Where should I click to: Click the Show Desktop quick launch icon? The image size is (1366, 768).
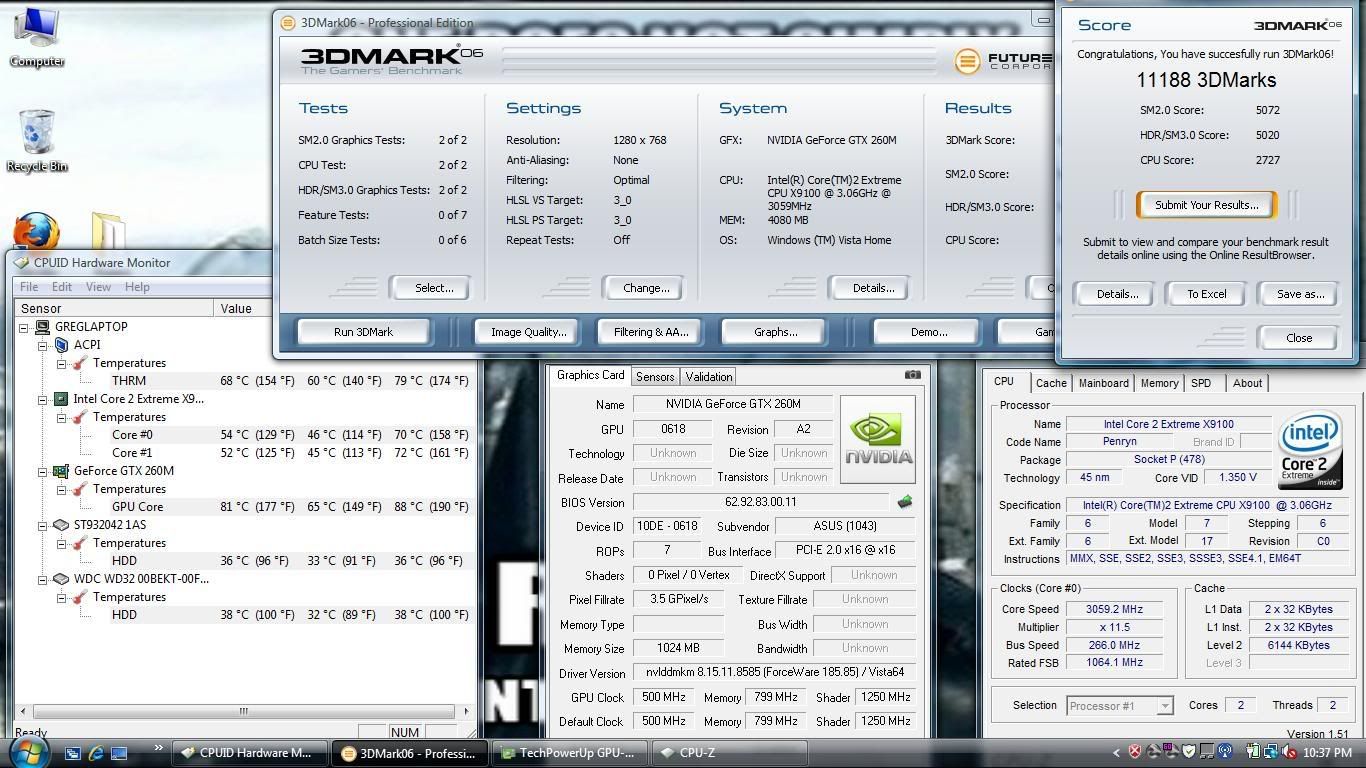click(x=119, y=753)
